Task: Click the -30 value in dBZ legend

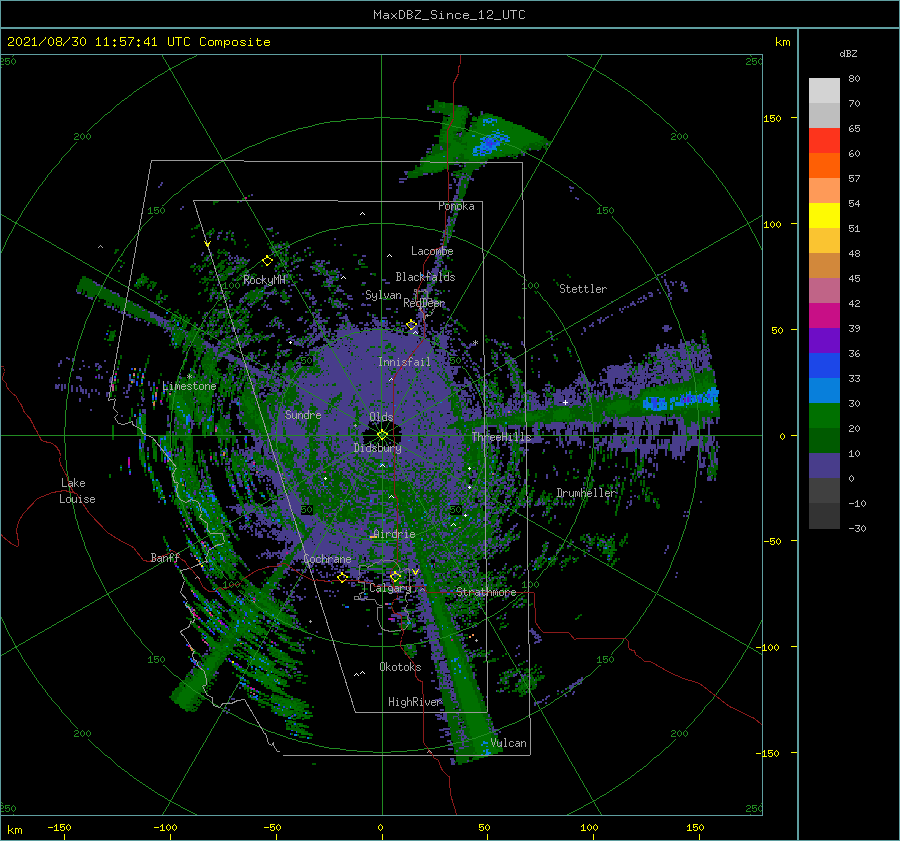Action: point(857,528)
